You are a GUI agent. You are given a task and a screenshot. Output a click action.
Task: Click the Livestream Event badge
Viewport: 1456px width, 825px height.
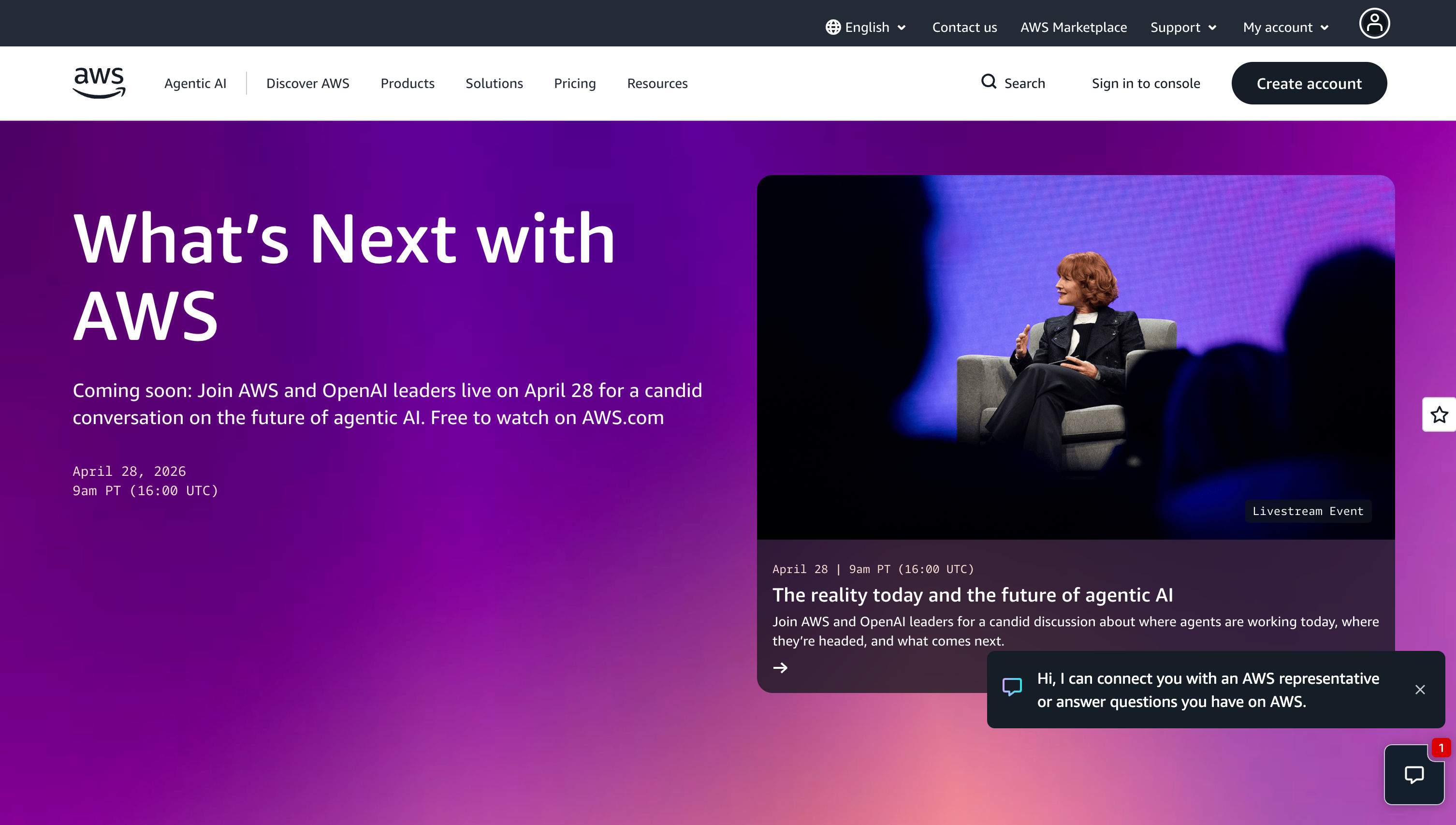pos(1308,511)
